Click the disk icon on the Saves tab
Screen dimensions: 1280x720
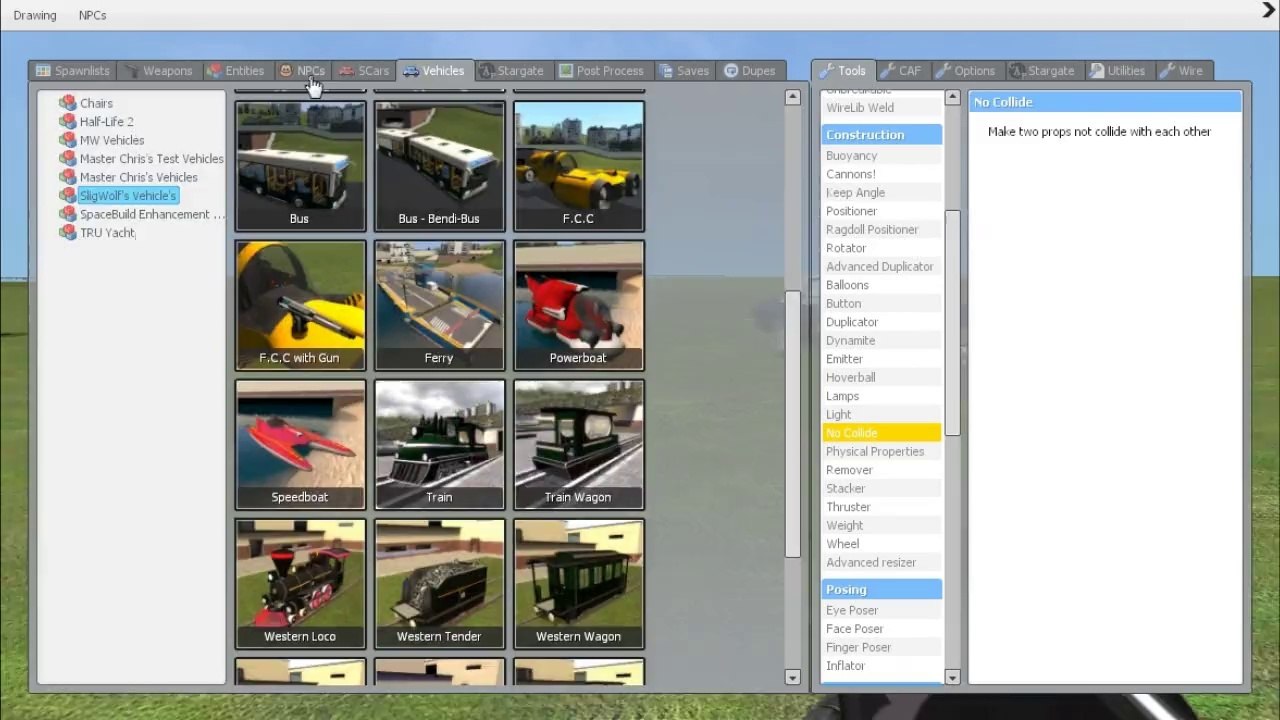coord(665,71)
